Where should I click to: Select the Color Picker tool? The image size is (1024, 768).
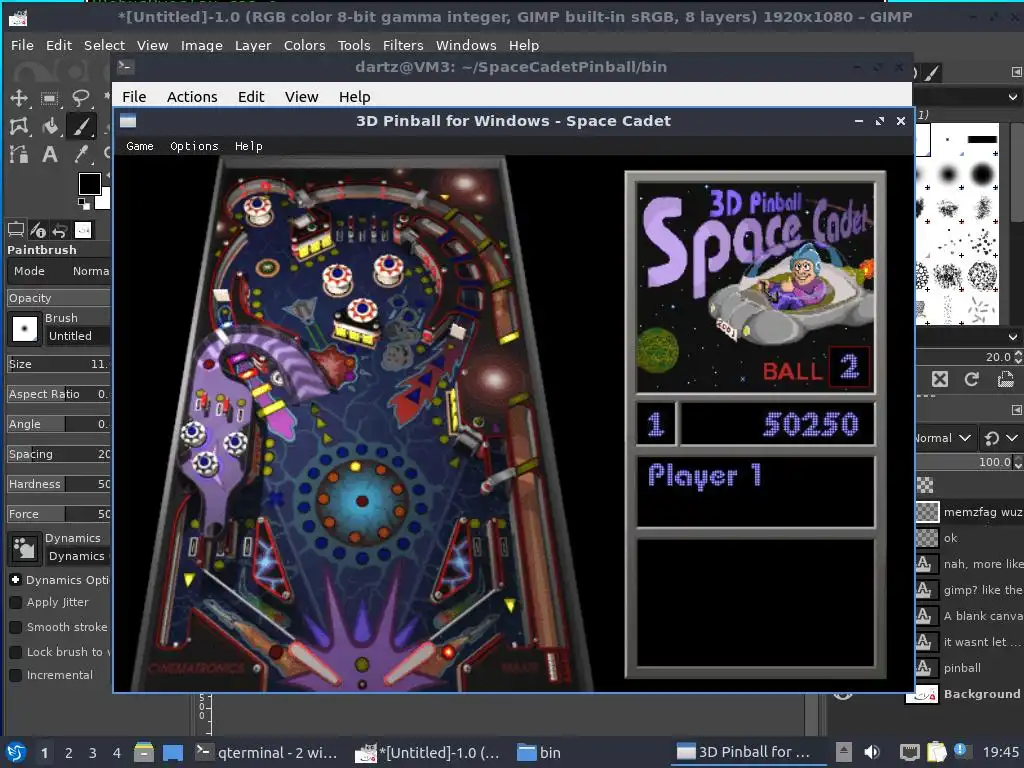pyautogui.click(x=81, y=154)
